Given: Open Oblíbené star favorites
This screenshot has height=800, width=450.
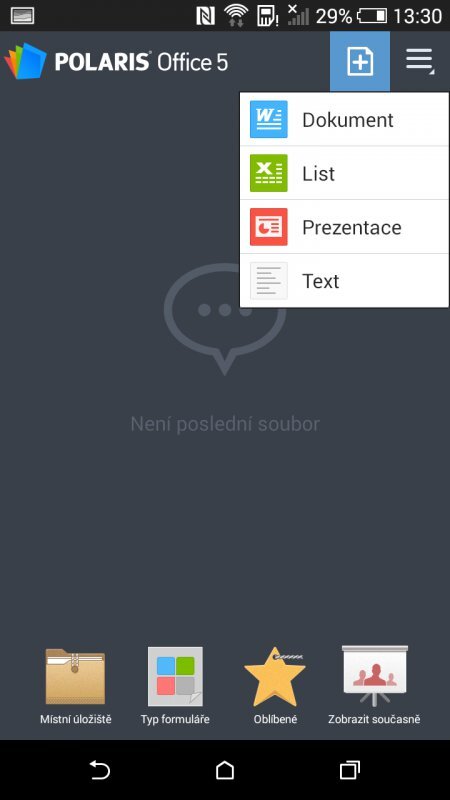Looking at the screenshot, I should click(275, 677).
